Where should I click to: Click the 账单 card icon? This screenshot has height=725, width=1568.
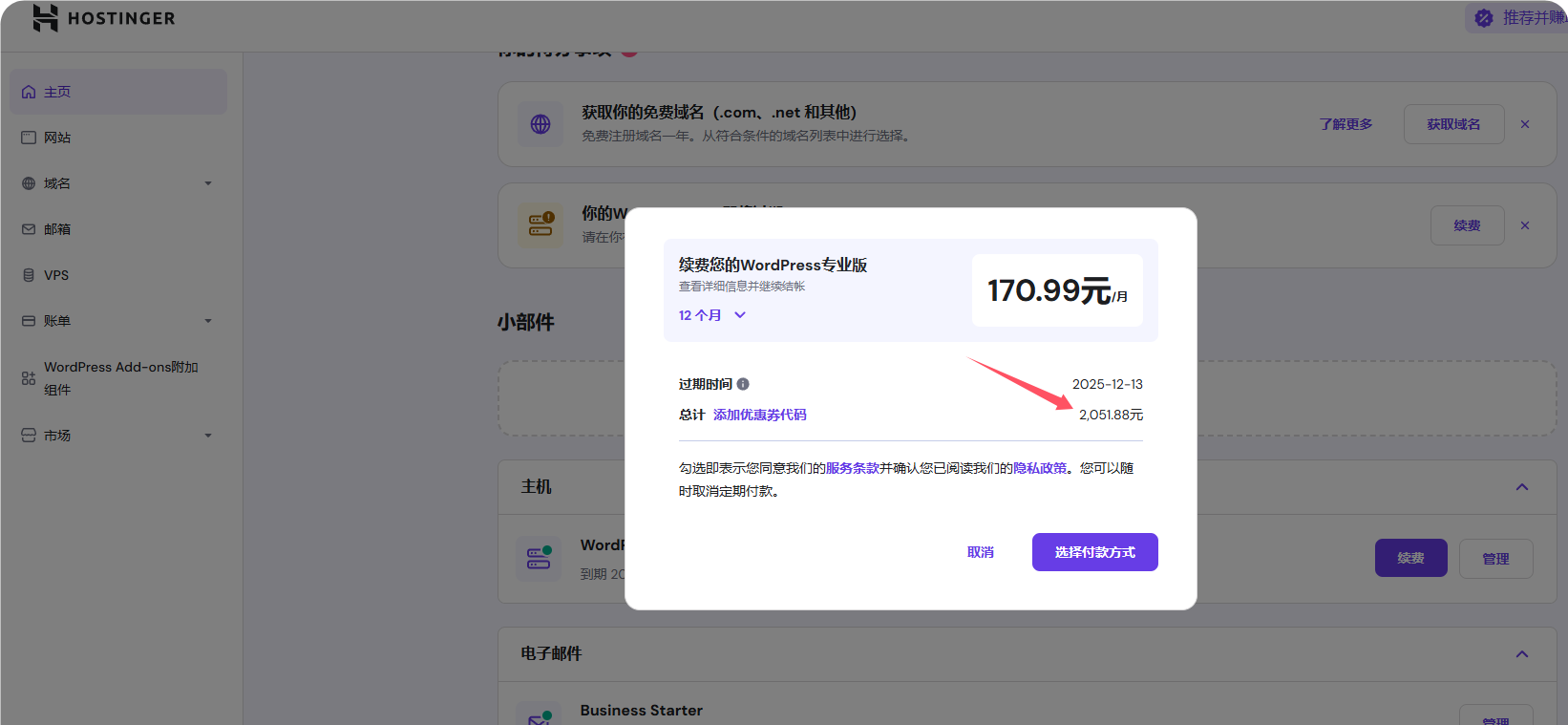pos(29,321)
